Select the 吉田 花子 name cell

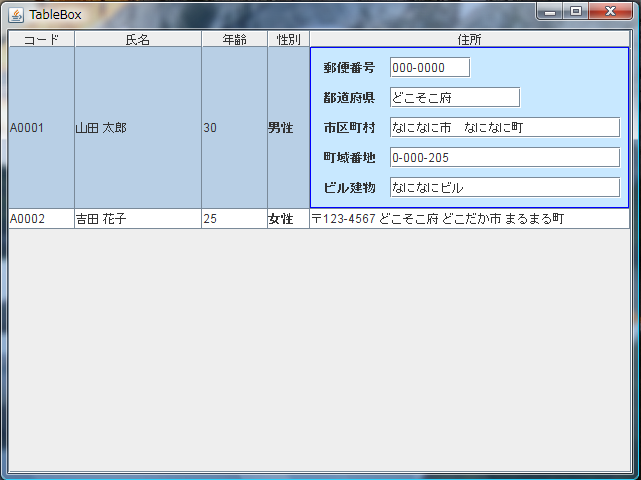[138, 219]
